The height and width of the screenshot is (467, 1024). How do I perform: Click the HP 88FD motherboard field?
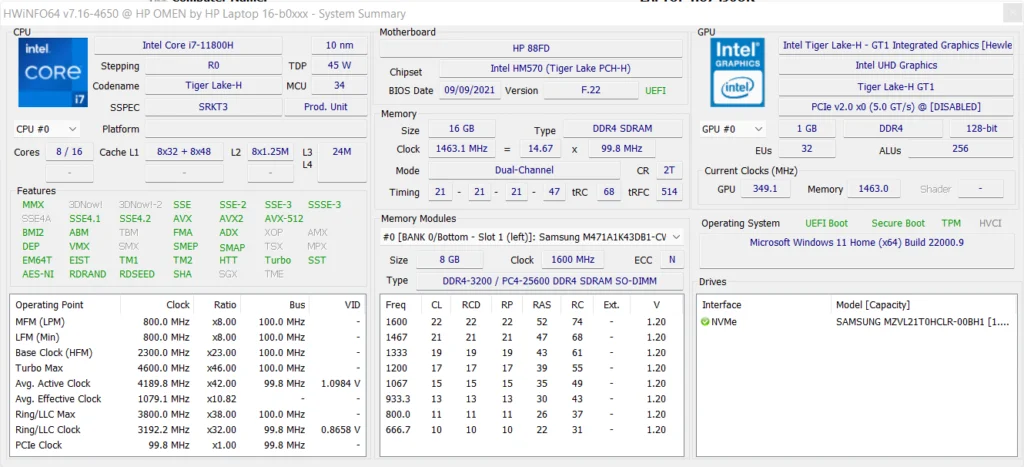pos(532,48)
